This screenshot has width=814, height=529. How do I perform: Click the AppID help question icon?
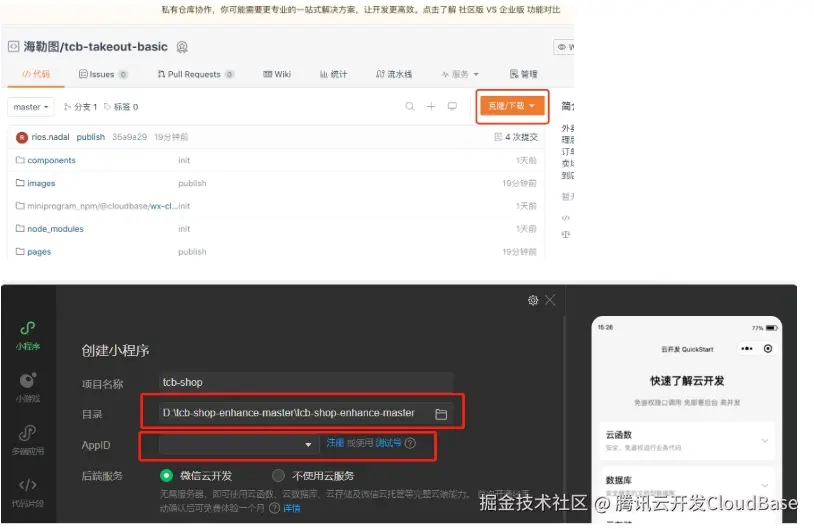coord(410,443)
